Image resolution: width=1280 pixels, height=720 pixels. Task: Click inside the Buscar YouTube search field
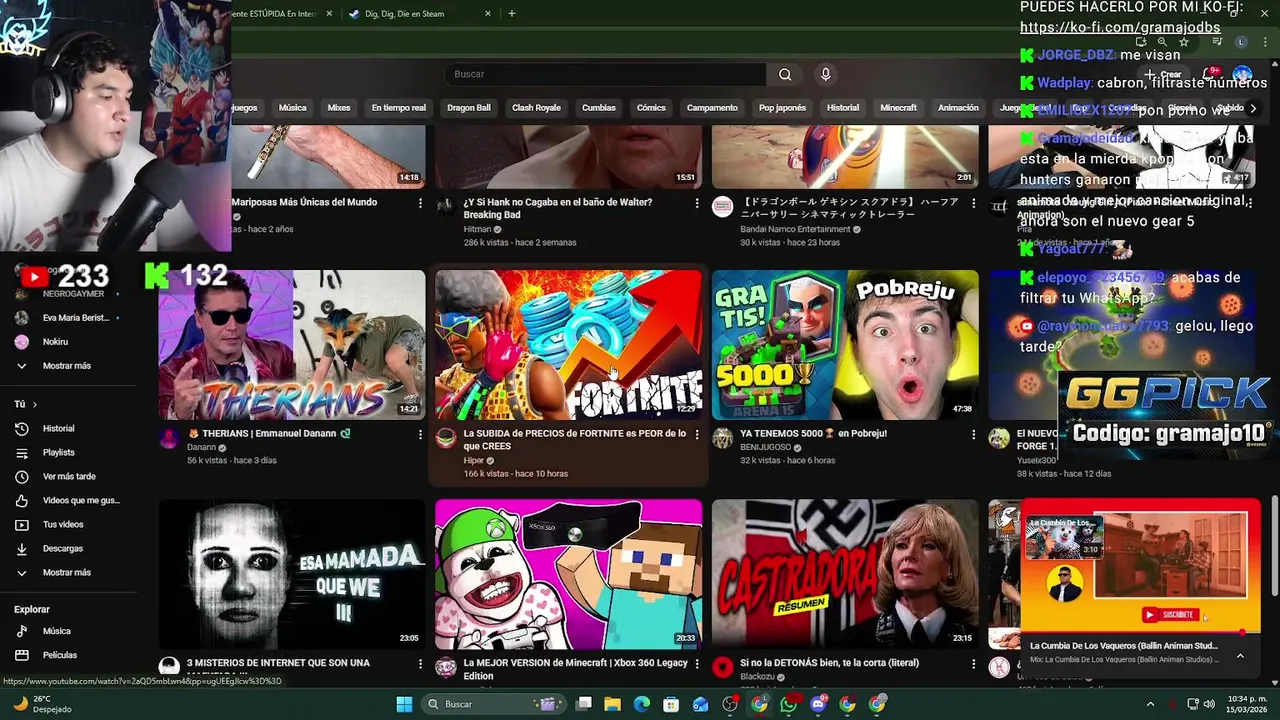pyautogui.click(x=605, y=74)
